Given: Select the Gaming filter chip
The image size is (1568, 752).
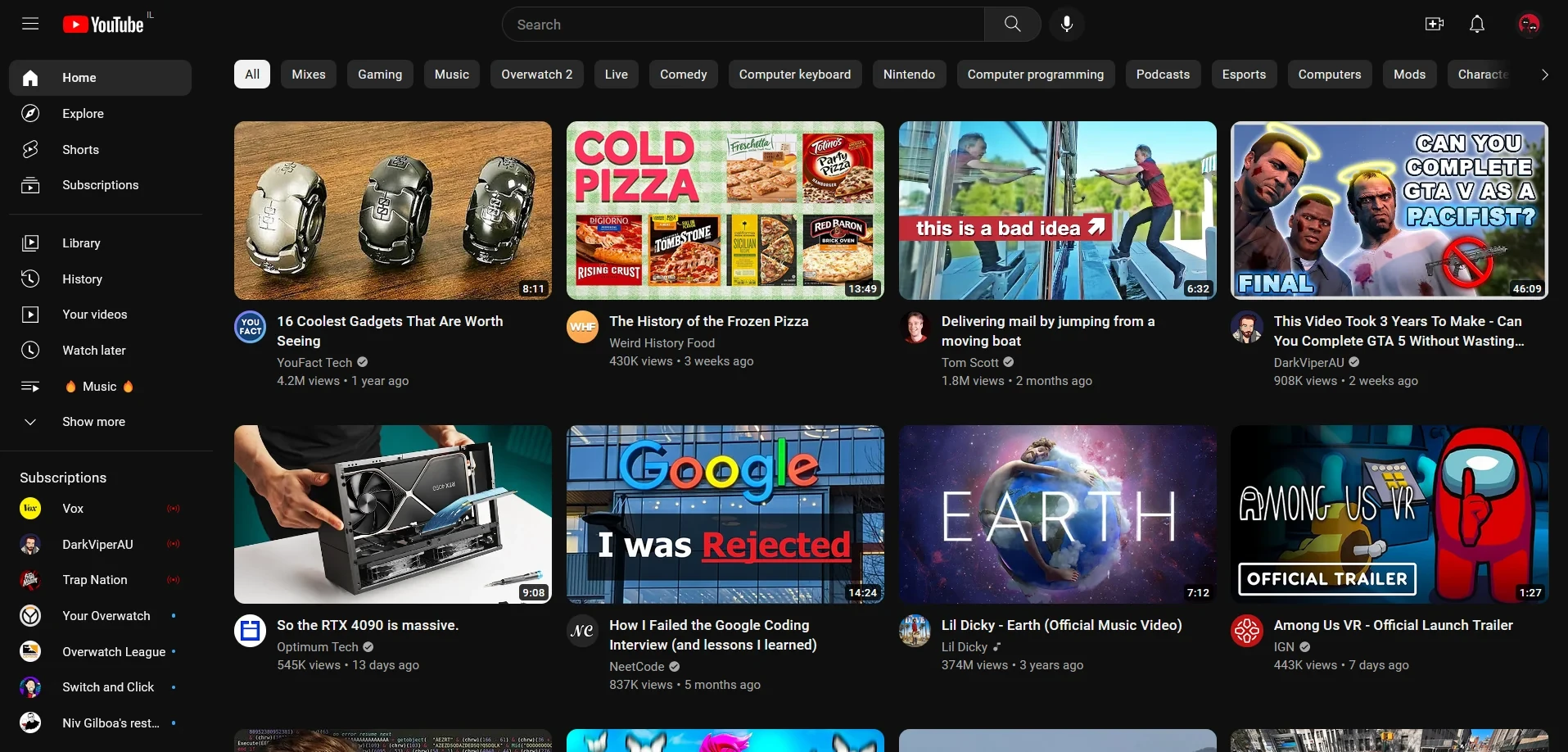Looking at the screenshot, I should pyautogui.click(x=379, y=74).
